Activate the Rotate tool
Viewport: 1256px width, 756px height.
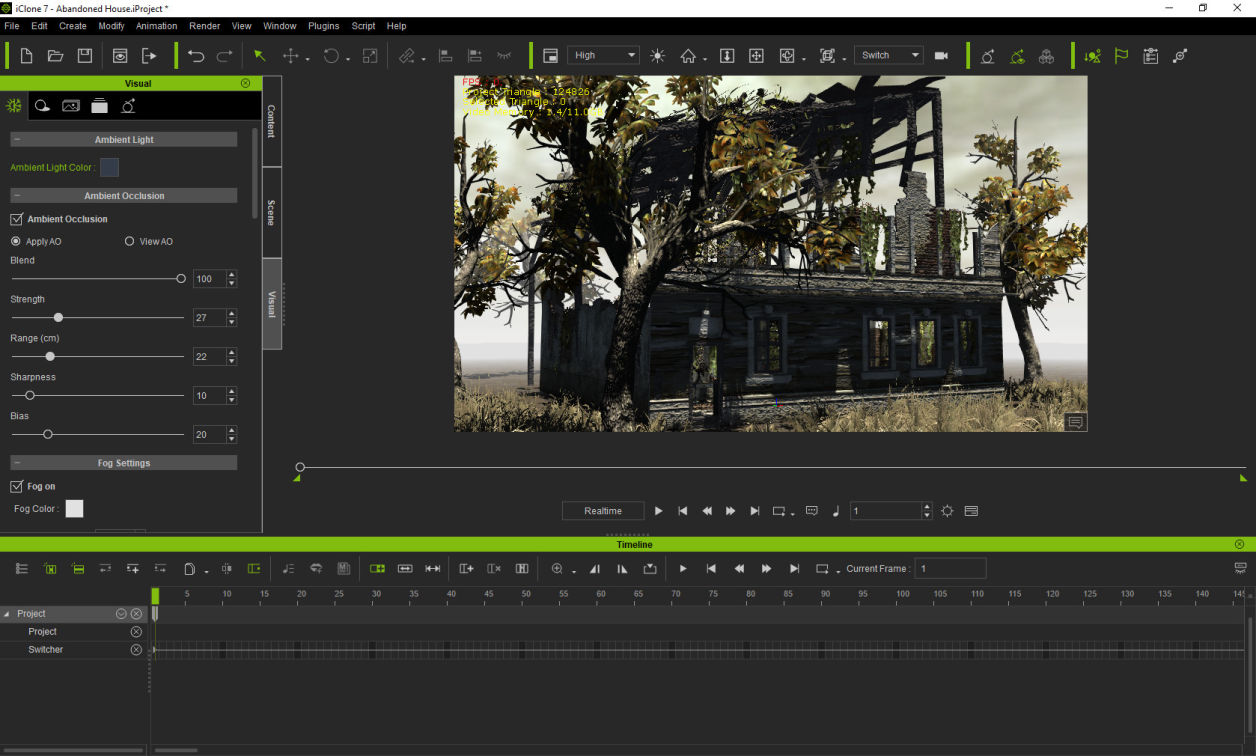tap(331, 56)
